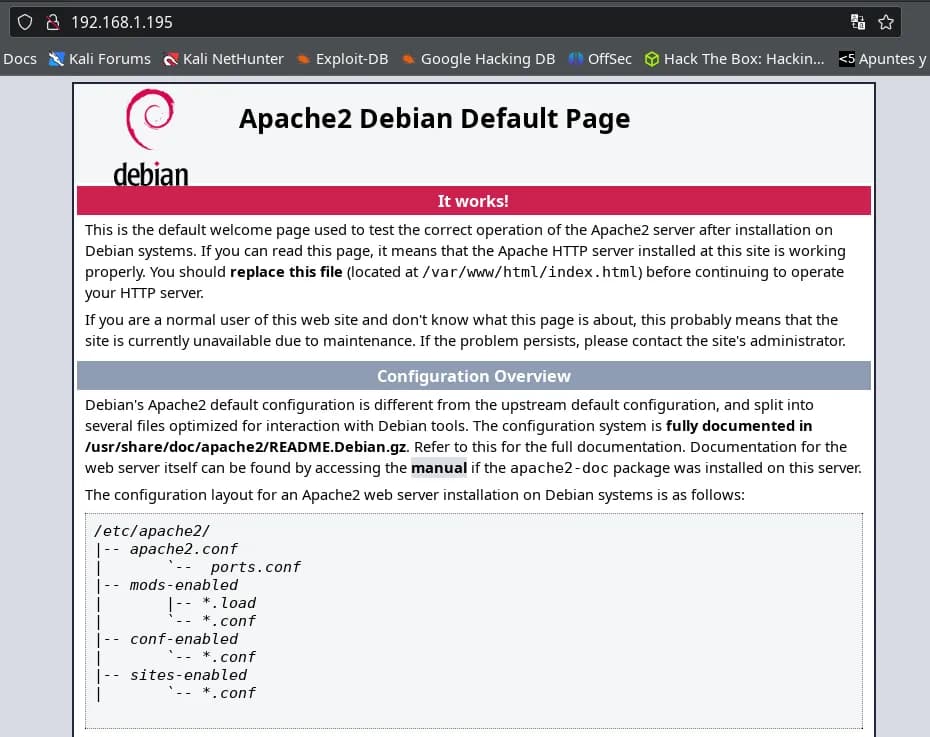The width and height of the screenshot is (930, 737).
Task: Open the Exploit-DB bookmark
Action: [x=342, y=59]
